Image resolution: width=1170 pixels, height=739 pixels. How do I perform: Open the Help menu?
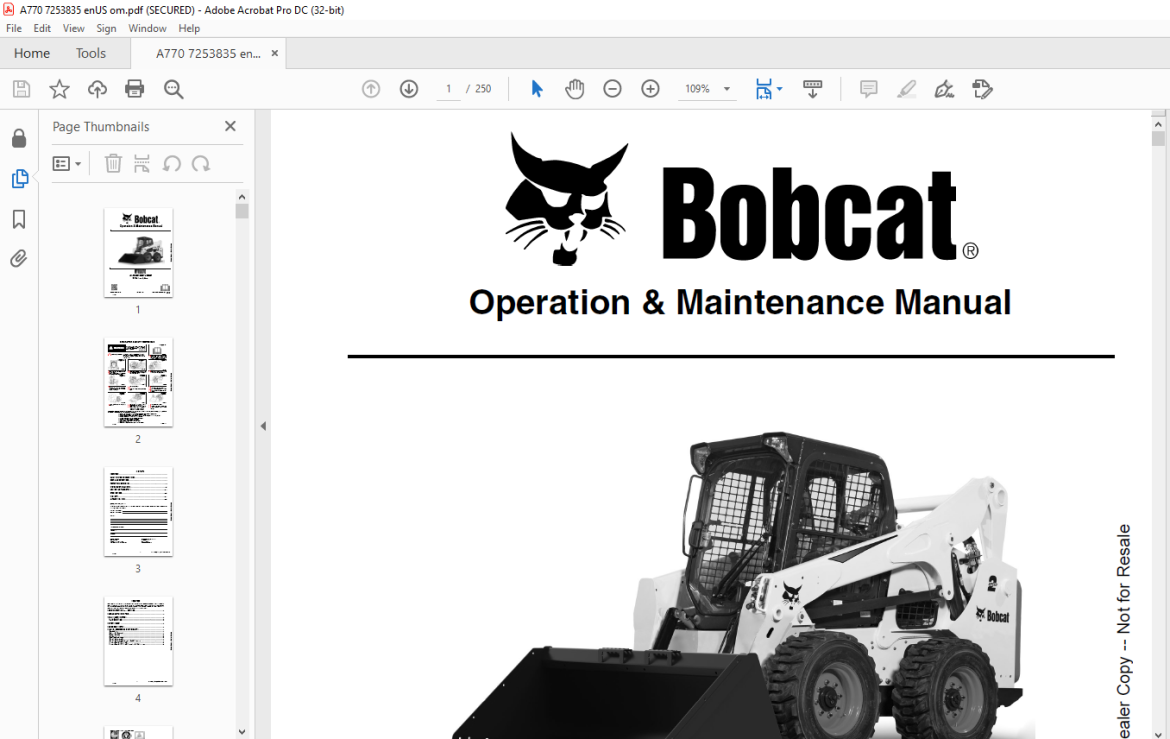click(x=189, y=28)
